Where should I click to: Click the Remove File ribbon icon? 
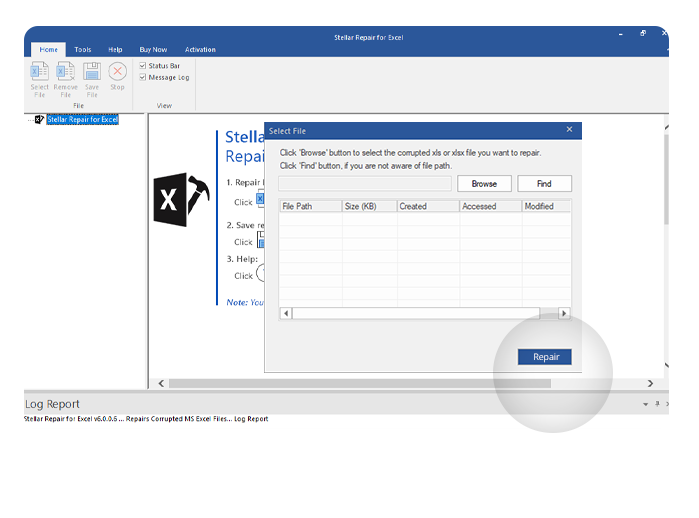(65, 71)
